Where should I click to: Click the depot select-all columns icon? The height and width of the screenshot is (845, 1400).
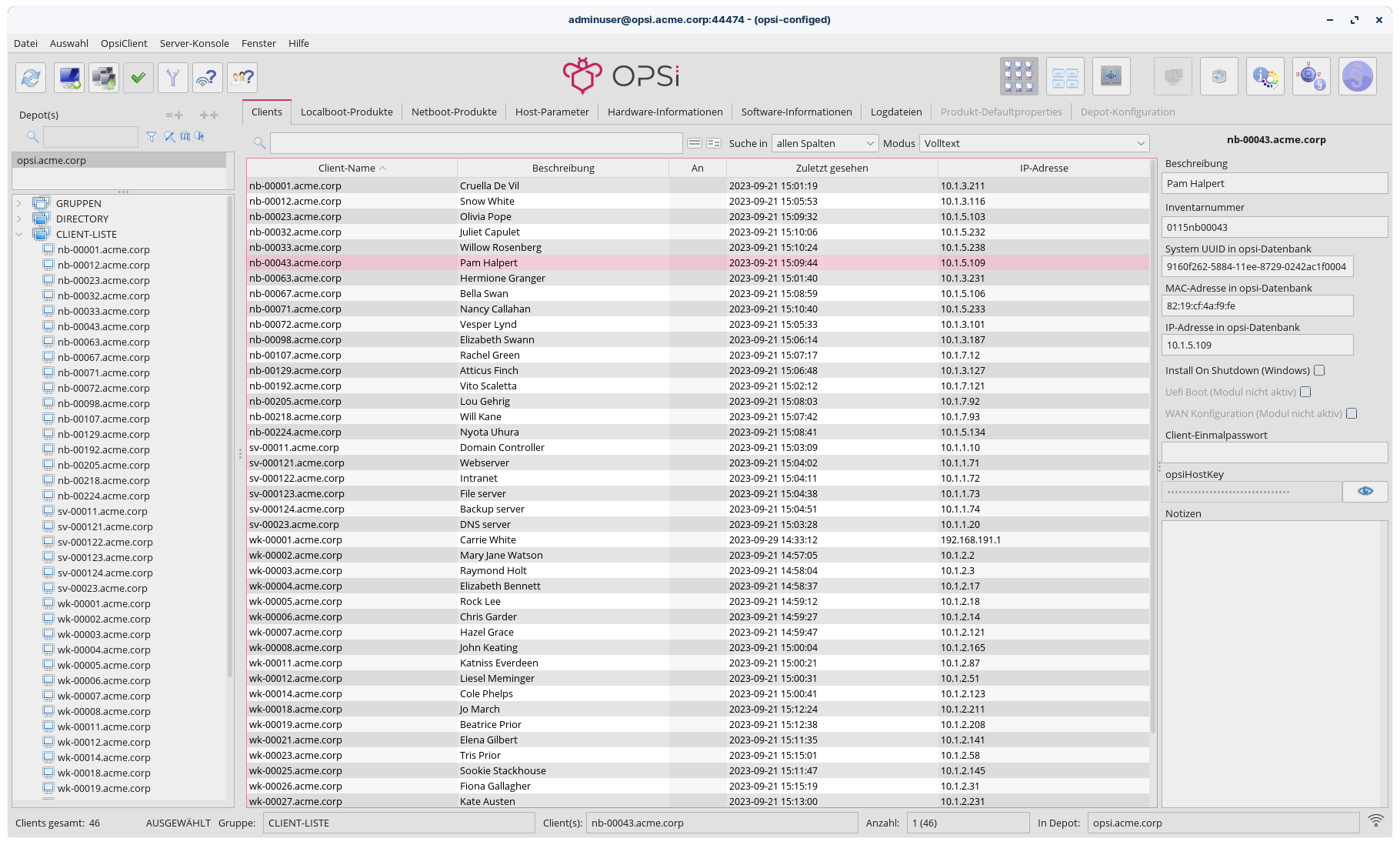click(185, 137)
